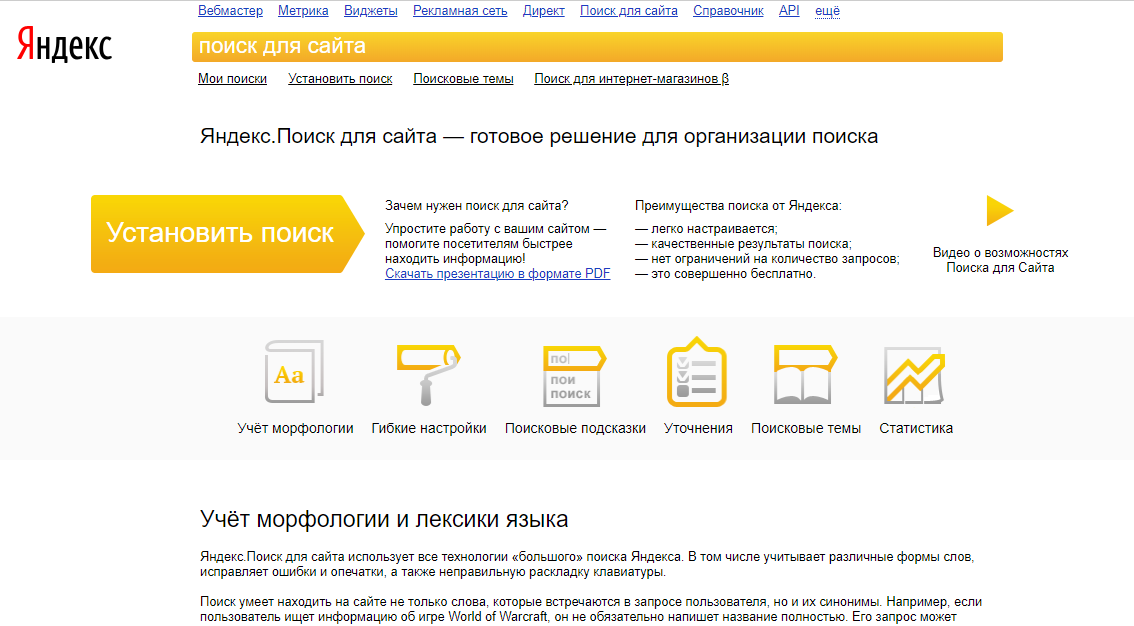Click text — легко настраивается;
The image size is (1134, 626).
(706, 228)
